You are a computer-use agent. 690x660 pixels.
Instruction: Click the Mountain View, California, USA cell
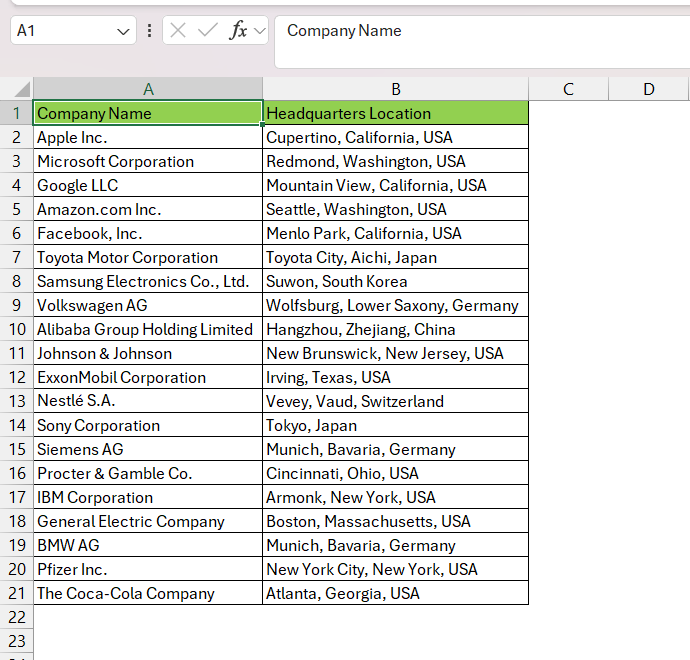(396, 185)
